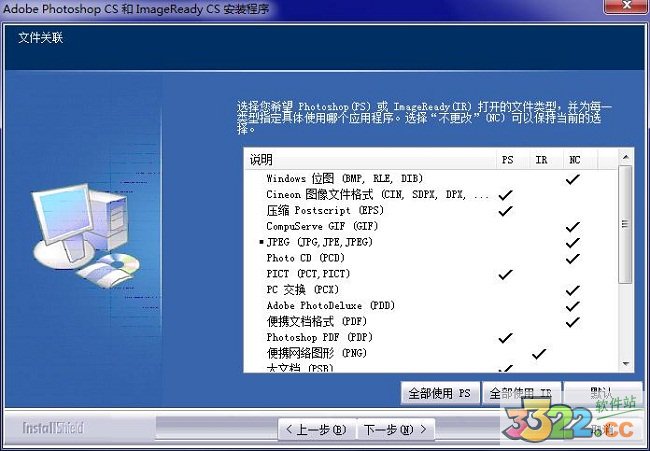This screenshot has height=451, width=650.
Task: Toggle NC checkmark for PC 交换 row
Action: [572, 290]
